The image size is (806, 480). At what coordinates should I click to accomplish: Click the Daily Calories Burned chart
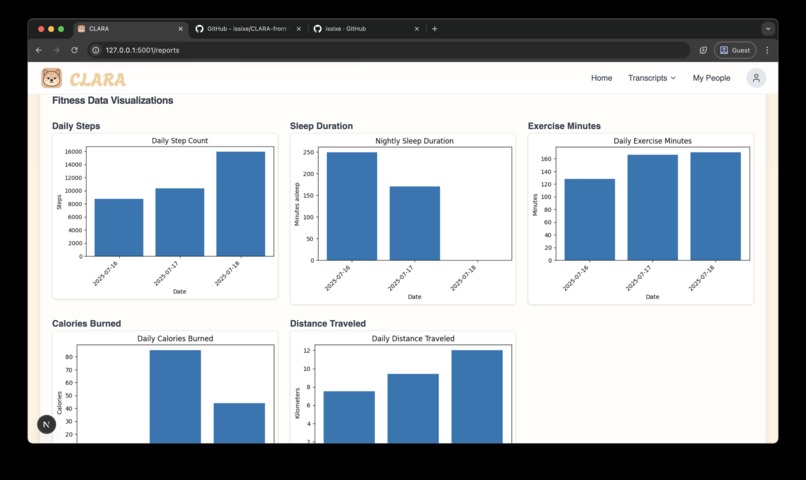click(x=165, y=387)
